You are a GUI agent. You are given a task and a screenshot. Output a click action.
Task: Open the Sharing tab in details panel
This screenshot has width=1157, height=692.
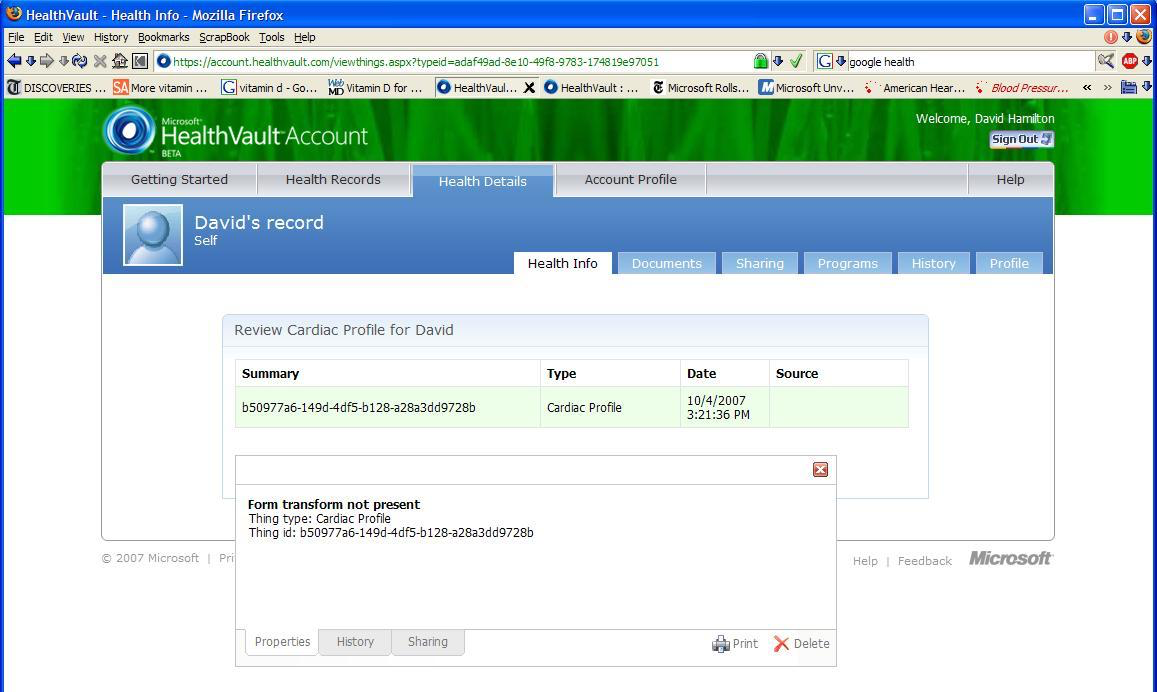point(428,642)
